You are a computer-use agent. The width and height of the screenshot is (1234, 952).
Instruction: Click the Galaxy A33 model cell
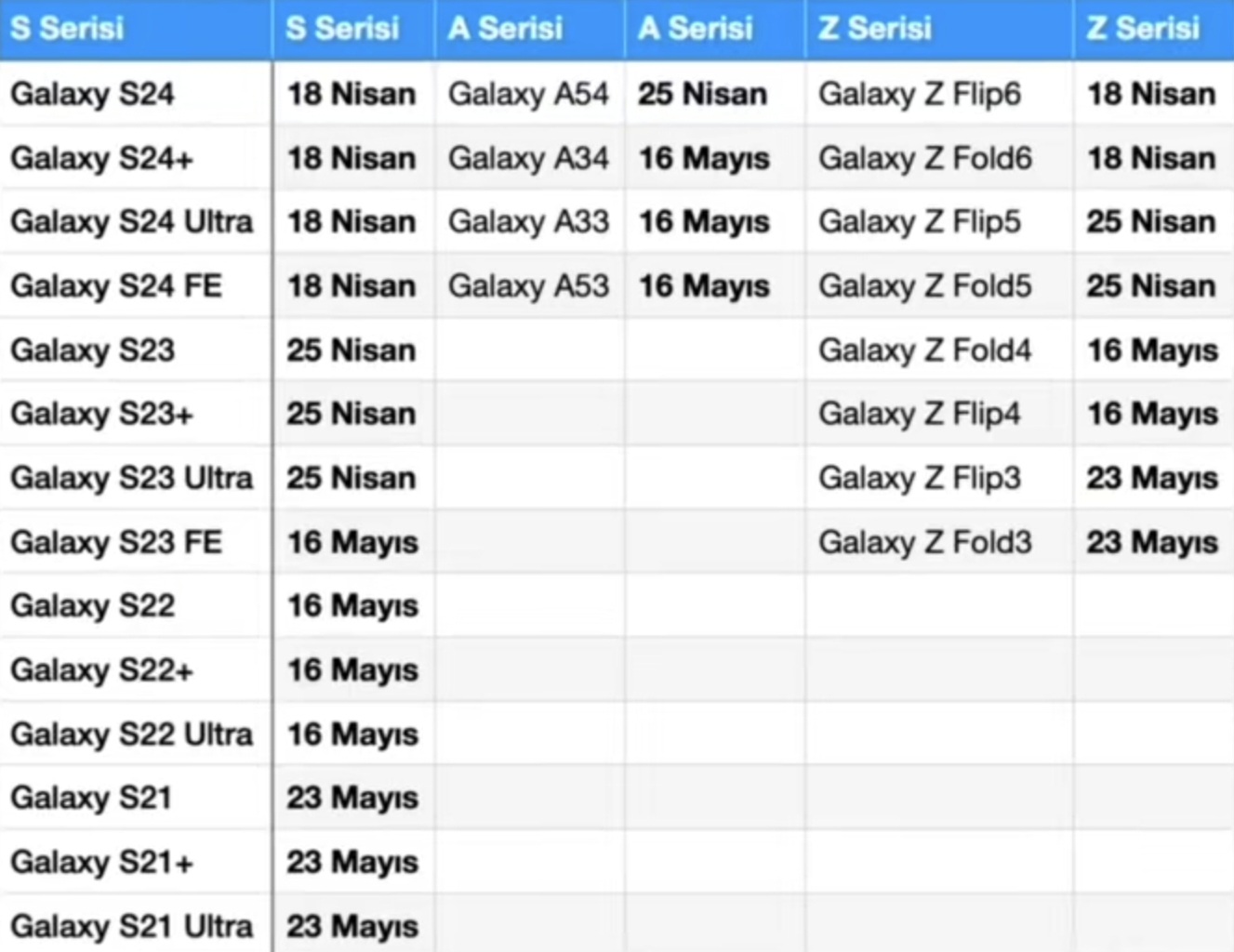point(528,222)
